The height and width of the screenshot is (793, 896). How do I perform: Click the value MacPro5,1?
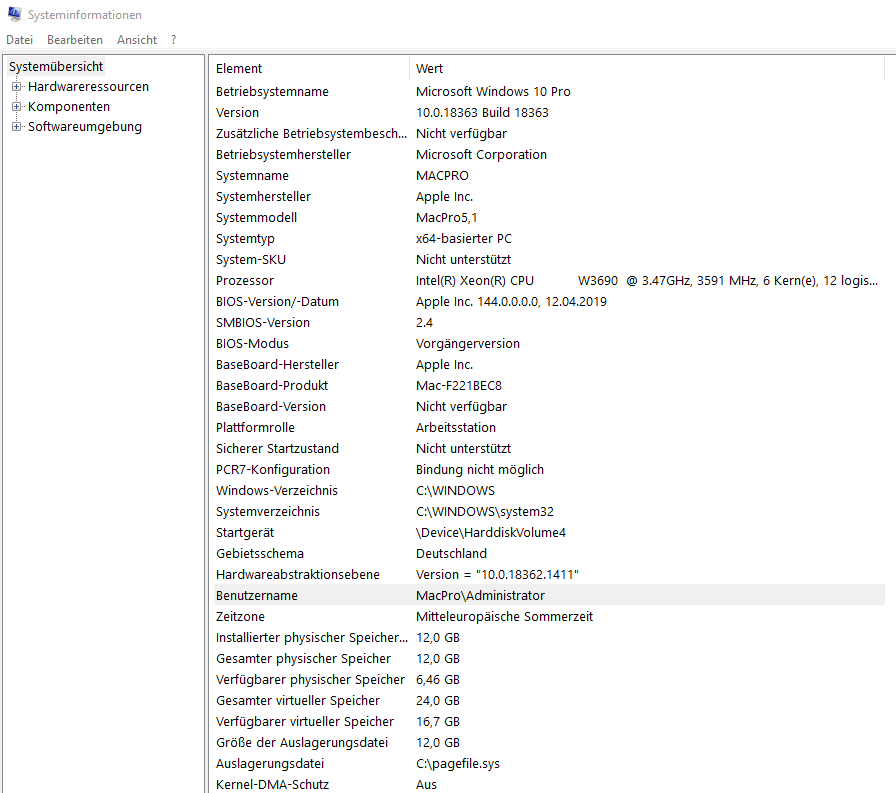(x=447, y=218)
